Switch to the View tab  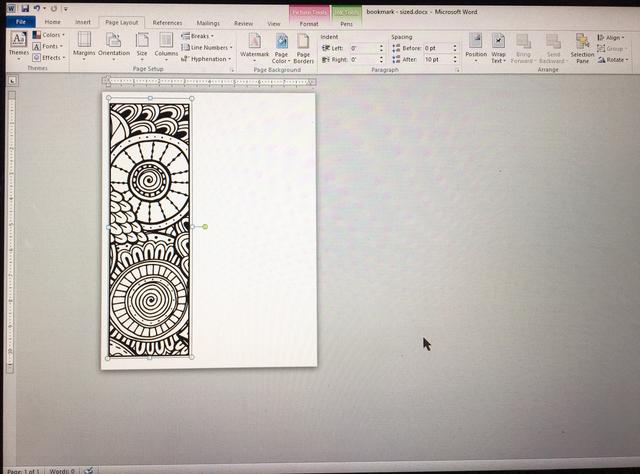click(274, 24)
